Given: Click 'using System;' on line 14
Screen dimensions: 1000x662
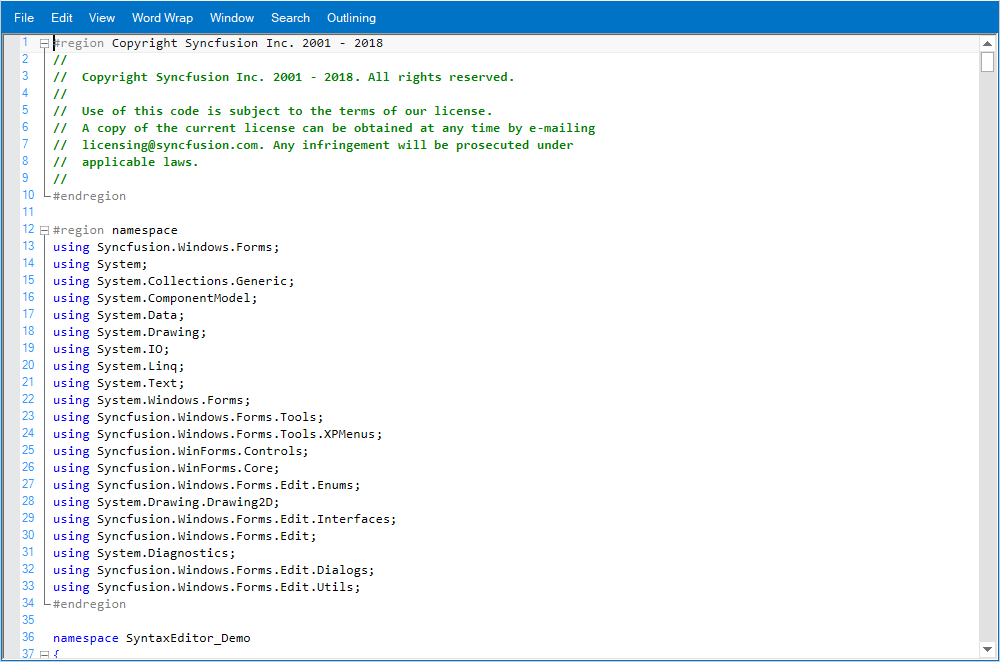Looking at the screenshot, I should pos(100,264).
